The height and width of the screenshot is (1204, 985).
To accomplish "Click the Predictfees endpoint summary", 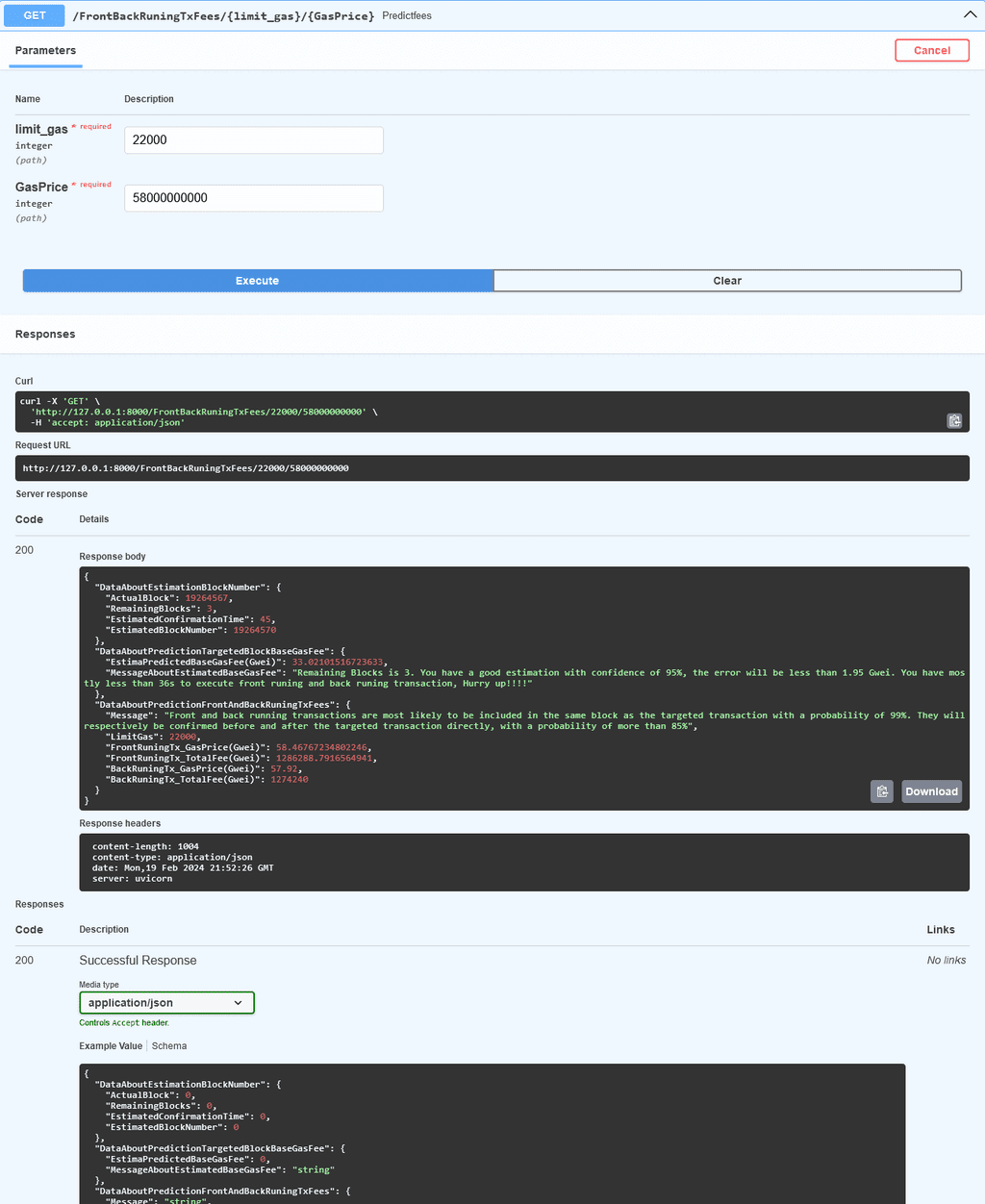I will 407,15.
